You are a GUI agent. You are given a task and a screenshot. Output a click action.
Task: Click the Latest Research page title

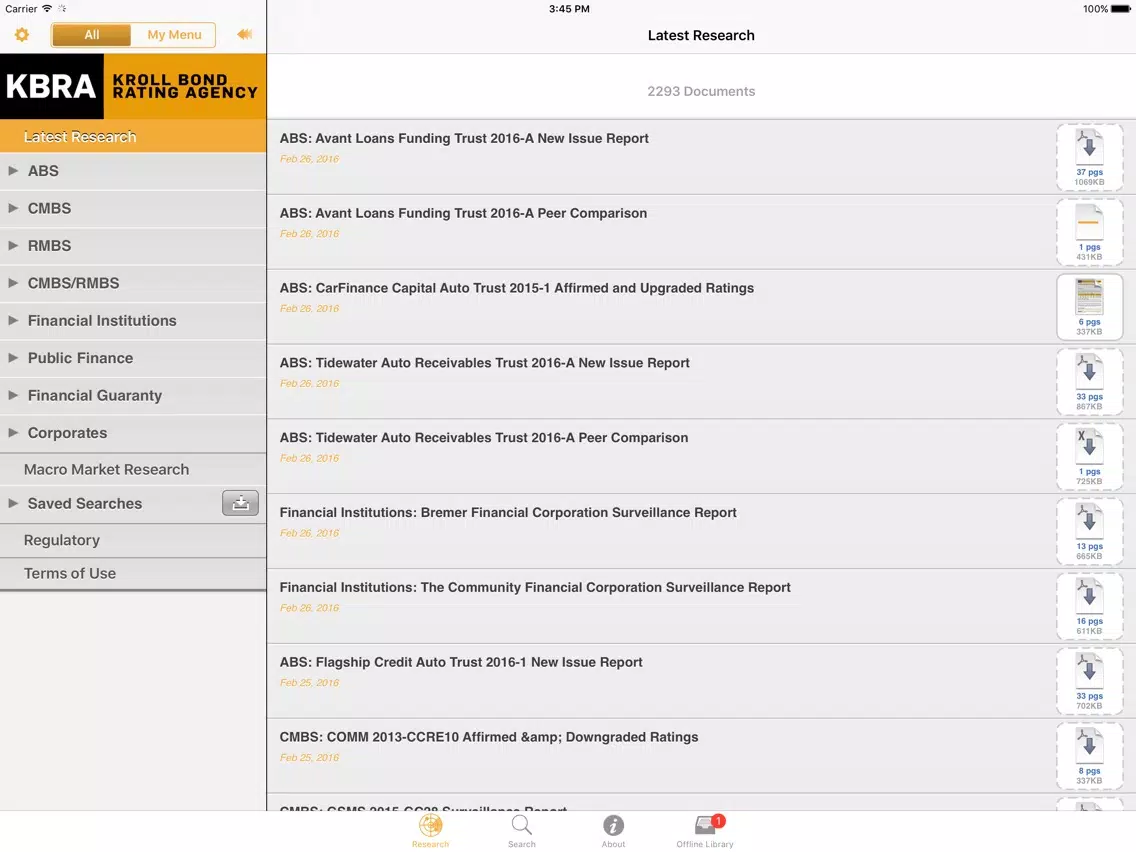coord(701,36)
